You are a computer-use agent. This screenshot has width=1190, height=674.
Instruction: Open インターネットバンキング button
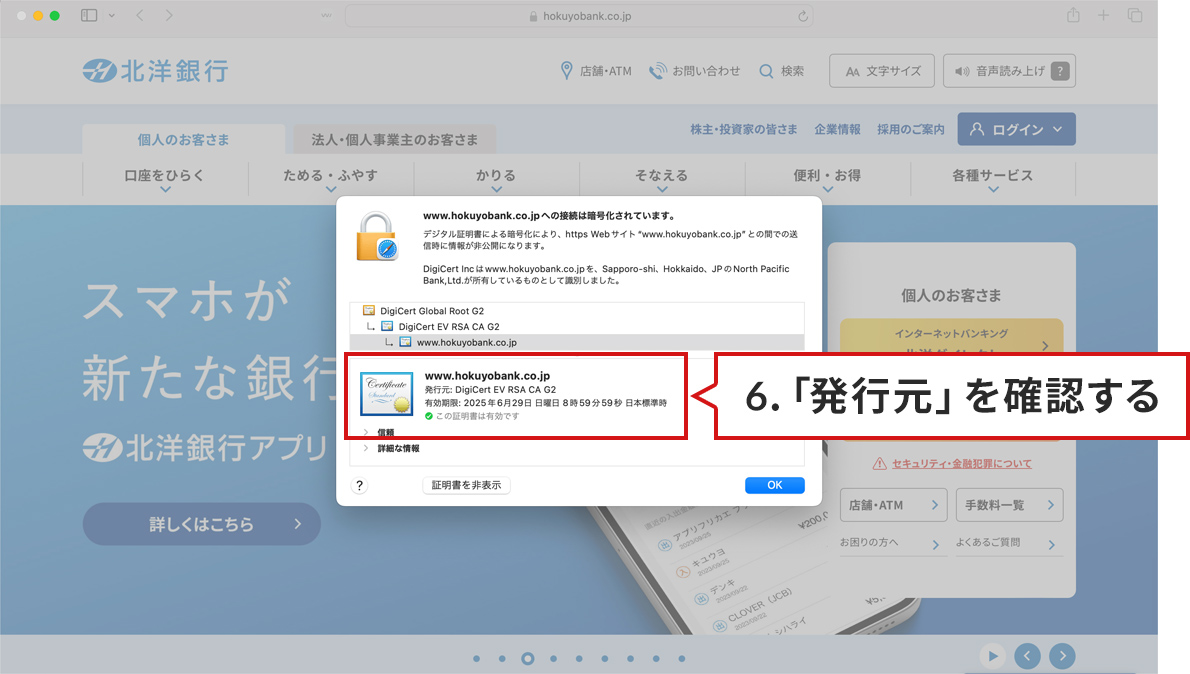[951, 335]
